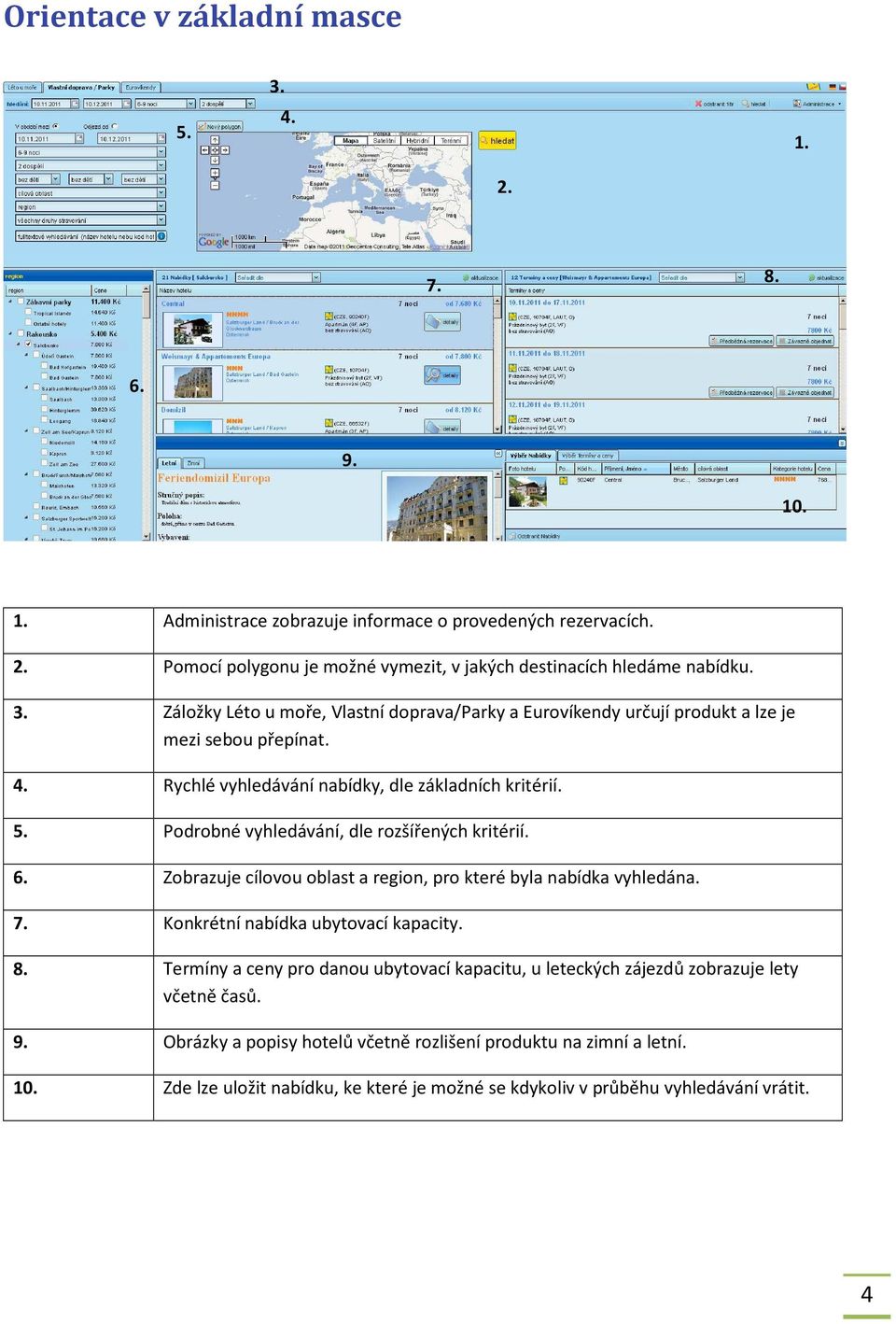Viewport: 896px width, 1324px height.
Task: Open the region dropdown in search form
Action: [x=91, y=206]
